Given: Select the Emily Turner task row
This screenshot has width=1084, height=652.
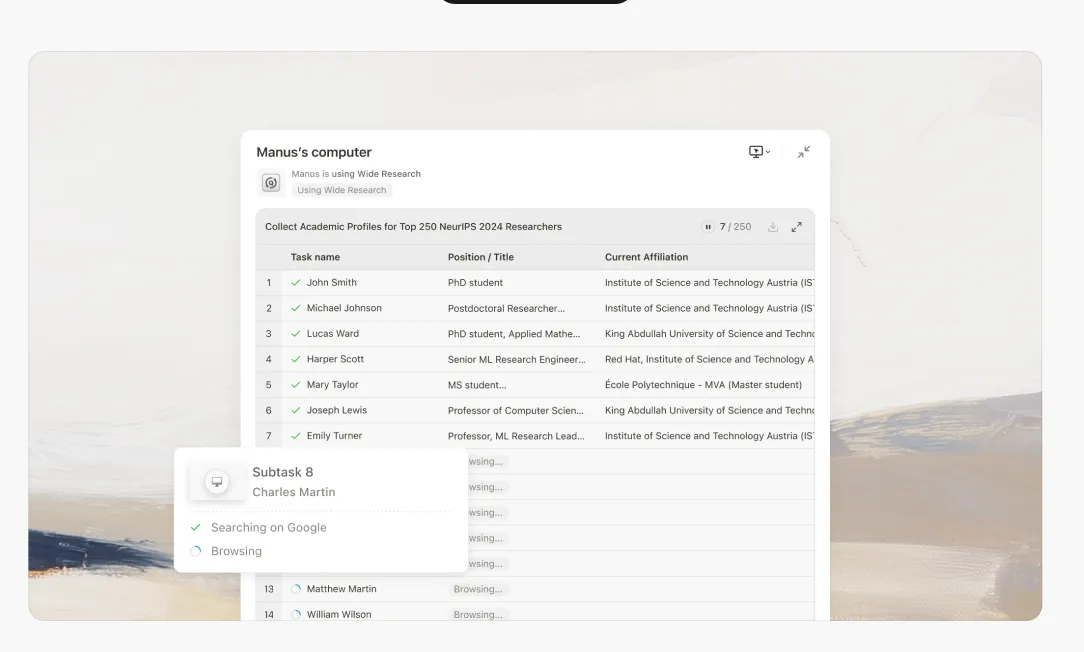Looking at the screenshot, I should (x=334, y=436).
